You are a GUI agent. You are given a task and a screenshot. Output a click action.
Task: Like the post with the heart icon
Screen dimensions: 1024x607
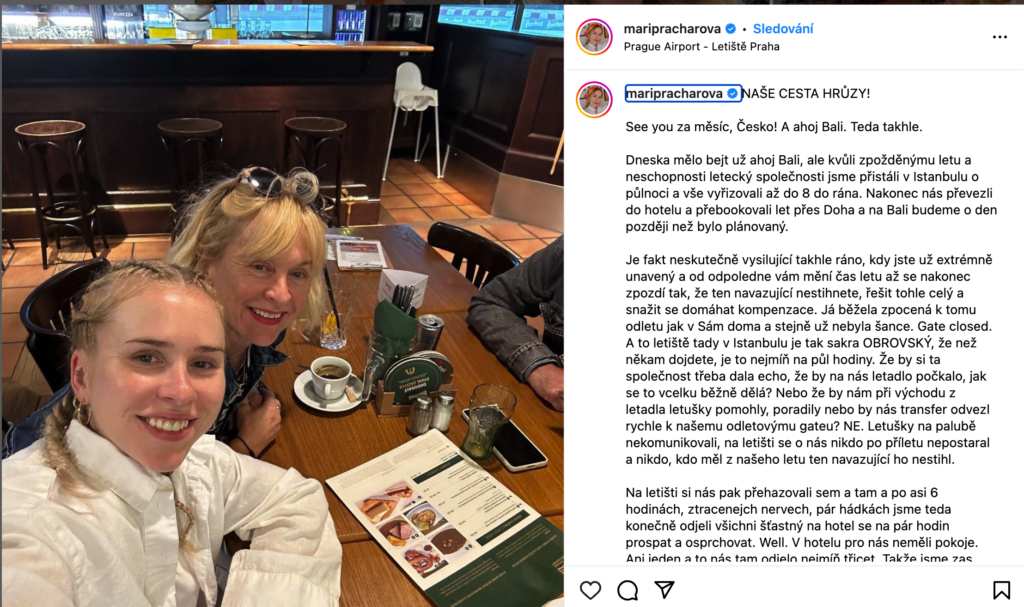pyautogui.click(x=590, y=590)
